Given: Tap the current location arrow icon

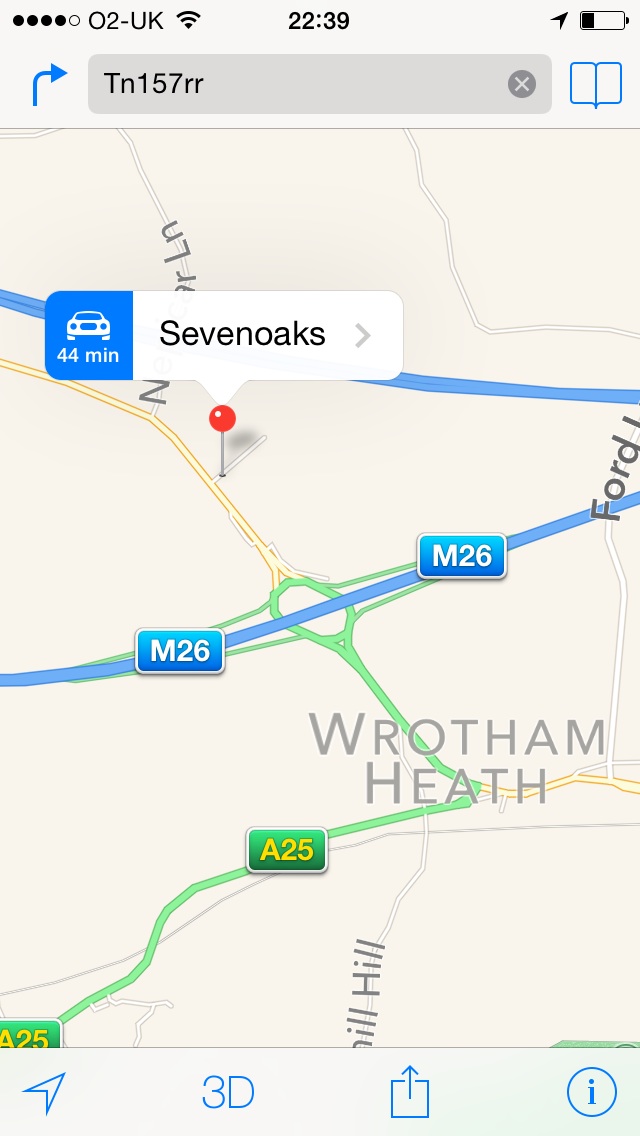Looking at the screenshot, I should [x=45, y=1092].
